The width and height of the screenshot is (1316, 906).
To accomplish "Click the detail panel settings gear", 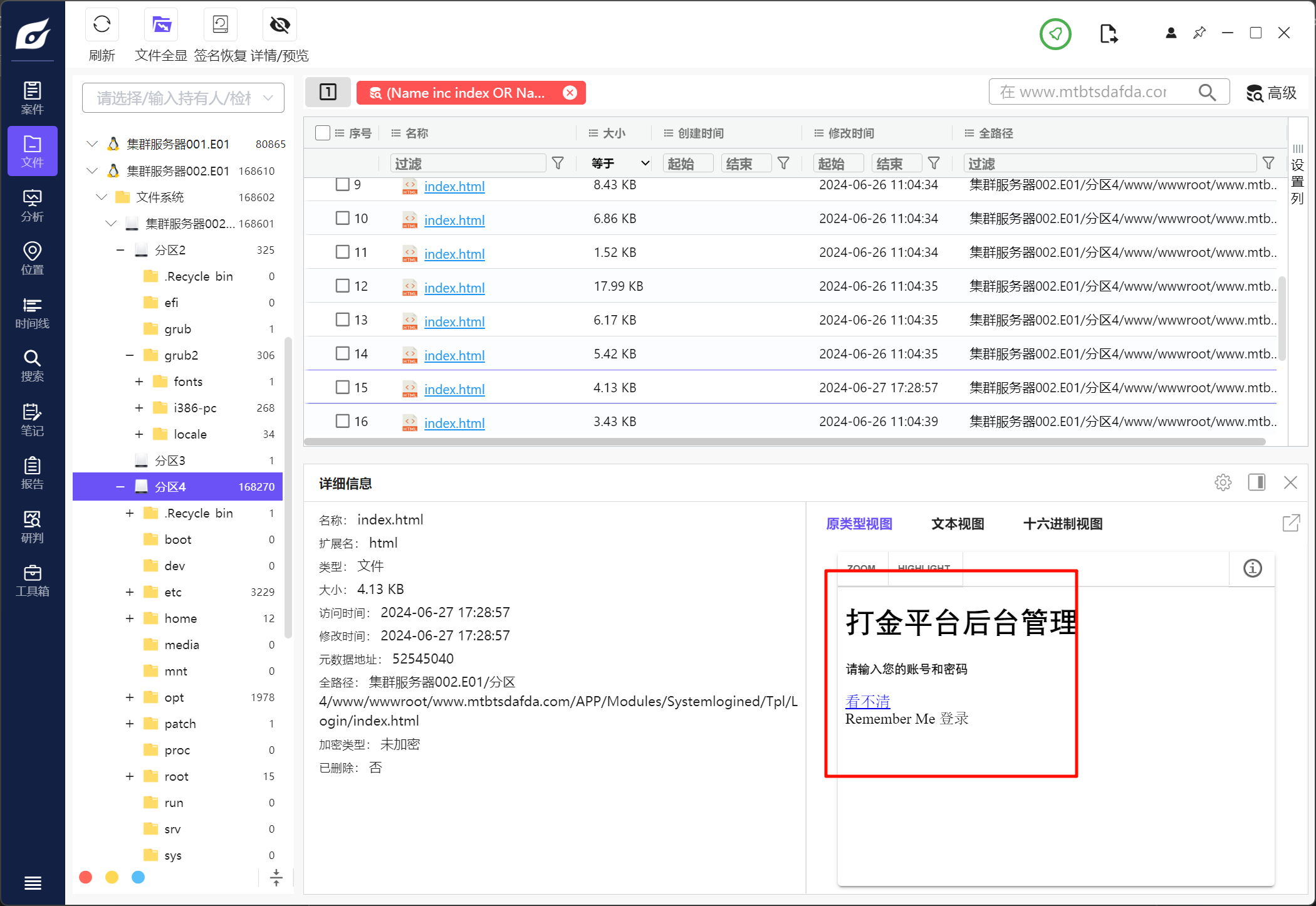I will point(1223,482).
